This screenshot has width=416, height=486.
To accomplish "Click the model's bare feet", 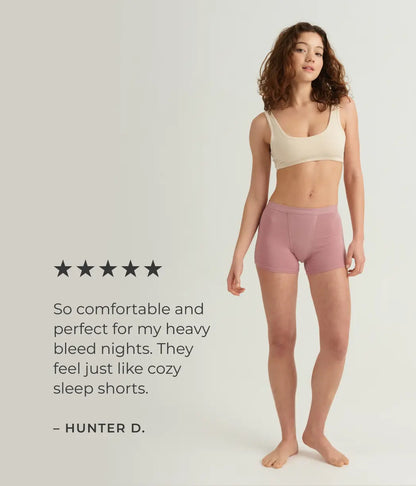I will [305, 450].
